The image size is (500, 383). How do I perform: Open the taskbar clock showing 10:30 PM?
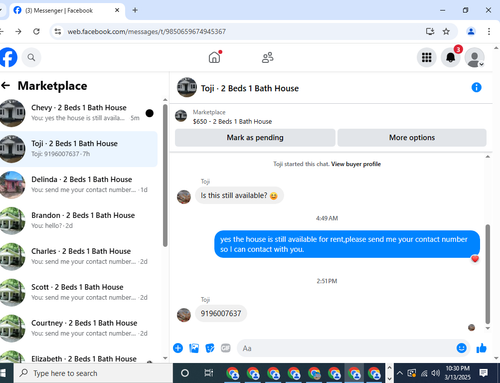point(457,373)
